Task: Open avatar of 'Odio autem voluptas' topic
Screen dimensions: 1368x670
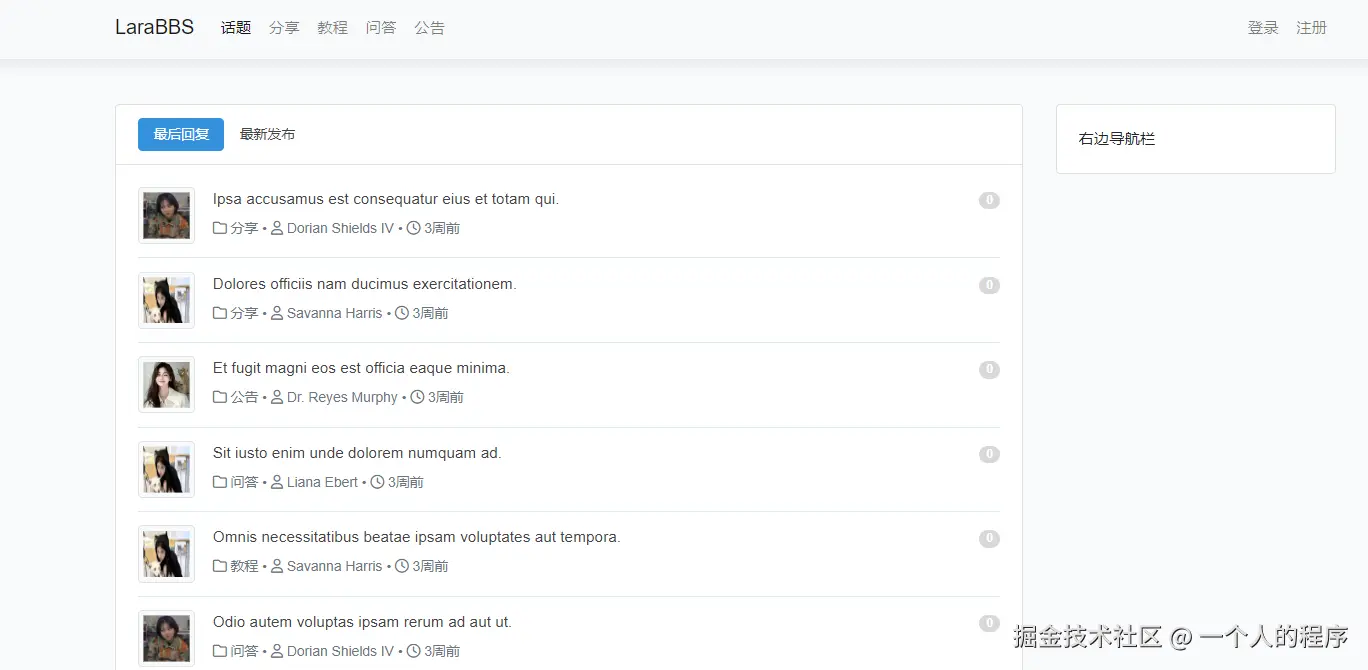Action: 166,638
